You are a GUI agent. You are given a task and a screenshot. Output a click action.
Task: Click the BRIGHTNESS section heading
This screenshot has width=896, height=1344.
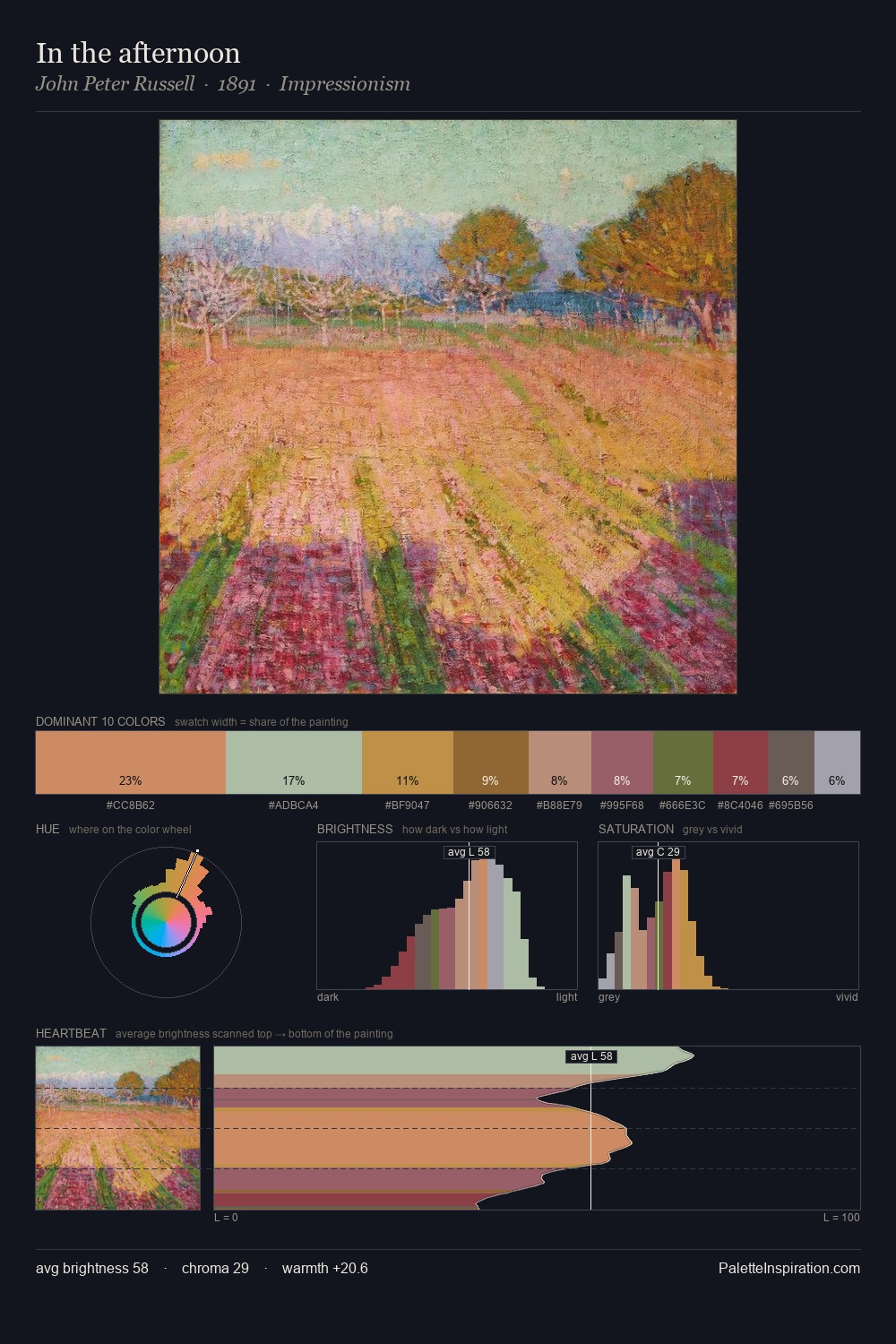point(355,829)
